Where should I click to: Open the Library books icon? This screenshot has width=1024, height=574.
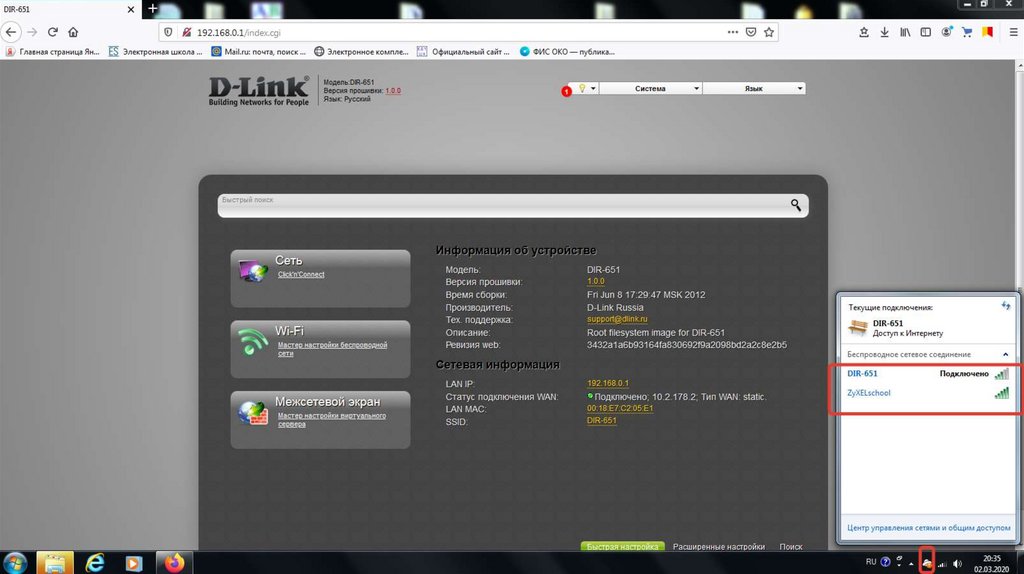coord(905,32)
